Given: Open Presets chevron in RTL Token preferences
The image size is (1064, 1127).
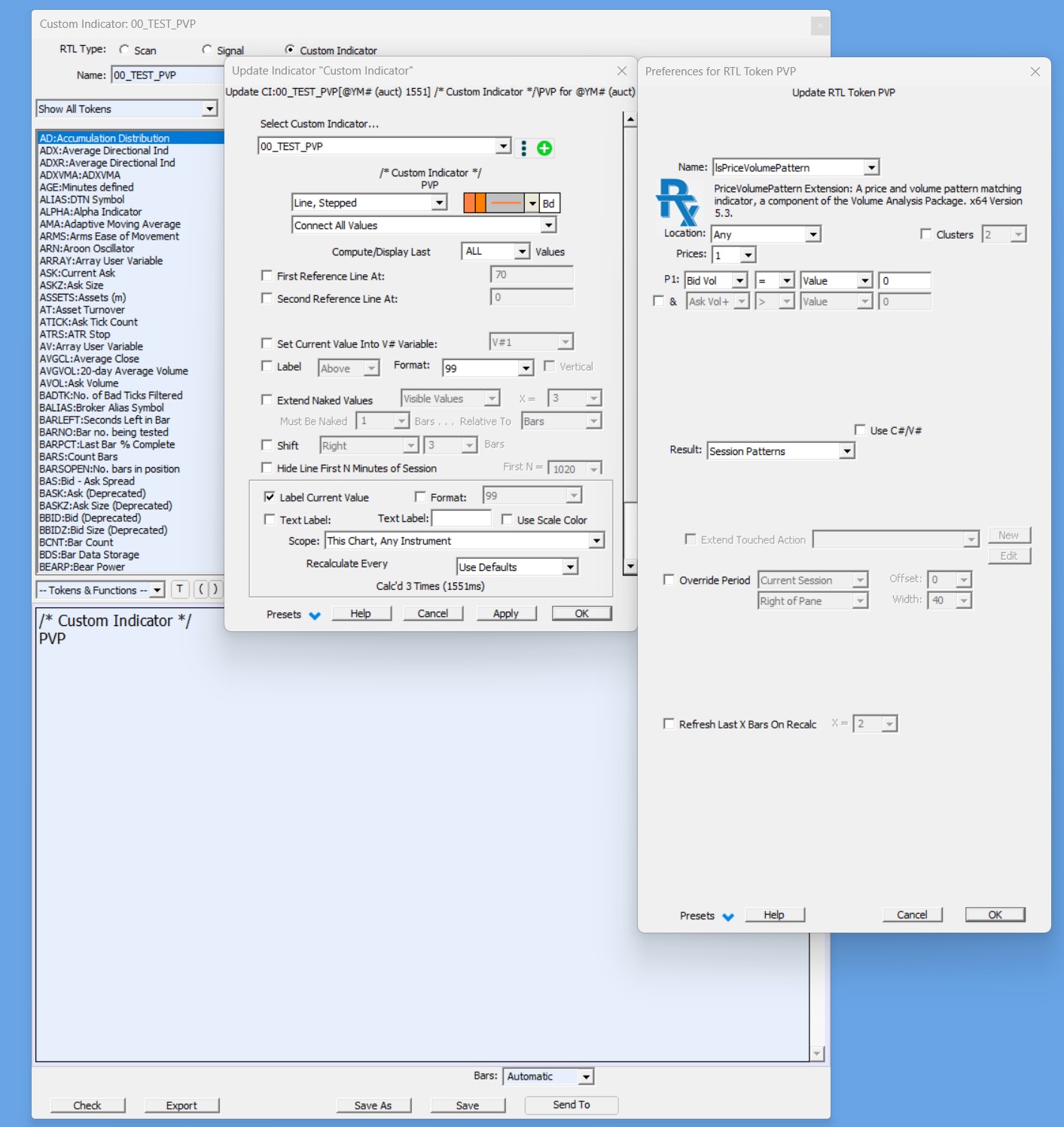Looking at the screenshot, I should (x=728, y=917).
